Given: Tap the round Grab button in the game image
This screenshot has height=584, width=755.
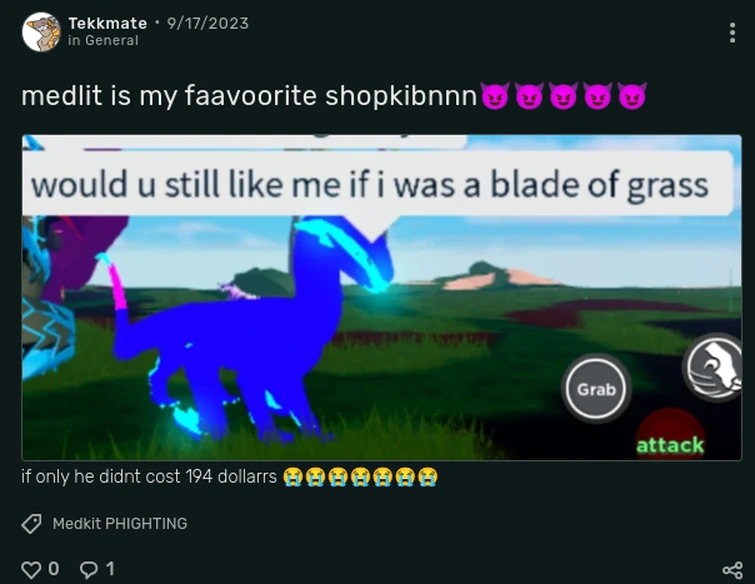Looking at the screenshot, I should click(x=596, y=389).
